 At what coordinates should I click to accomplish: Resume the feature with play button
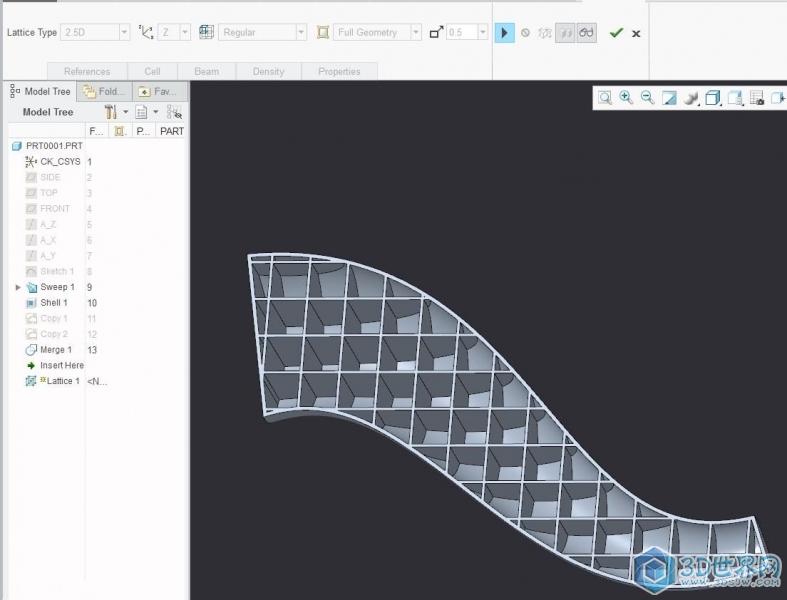pos(504,33)
